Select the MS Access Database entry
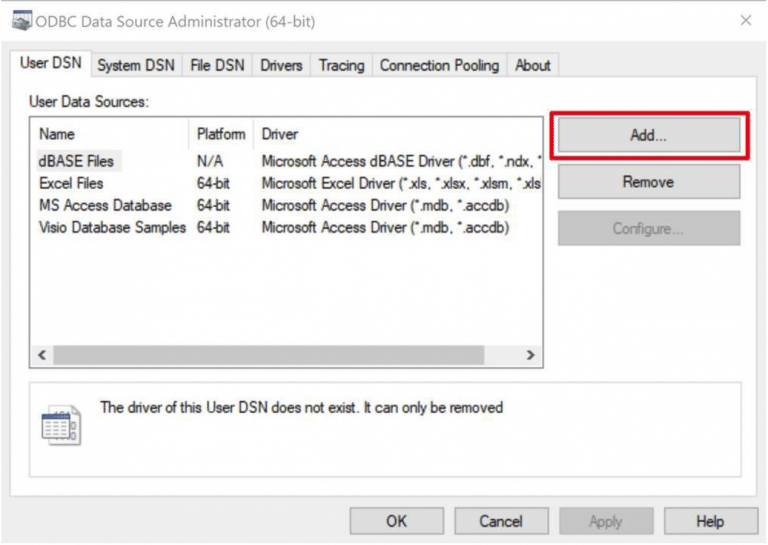The image size is (768, 545). [105, 205]
